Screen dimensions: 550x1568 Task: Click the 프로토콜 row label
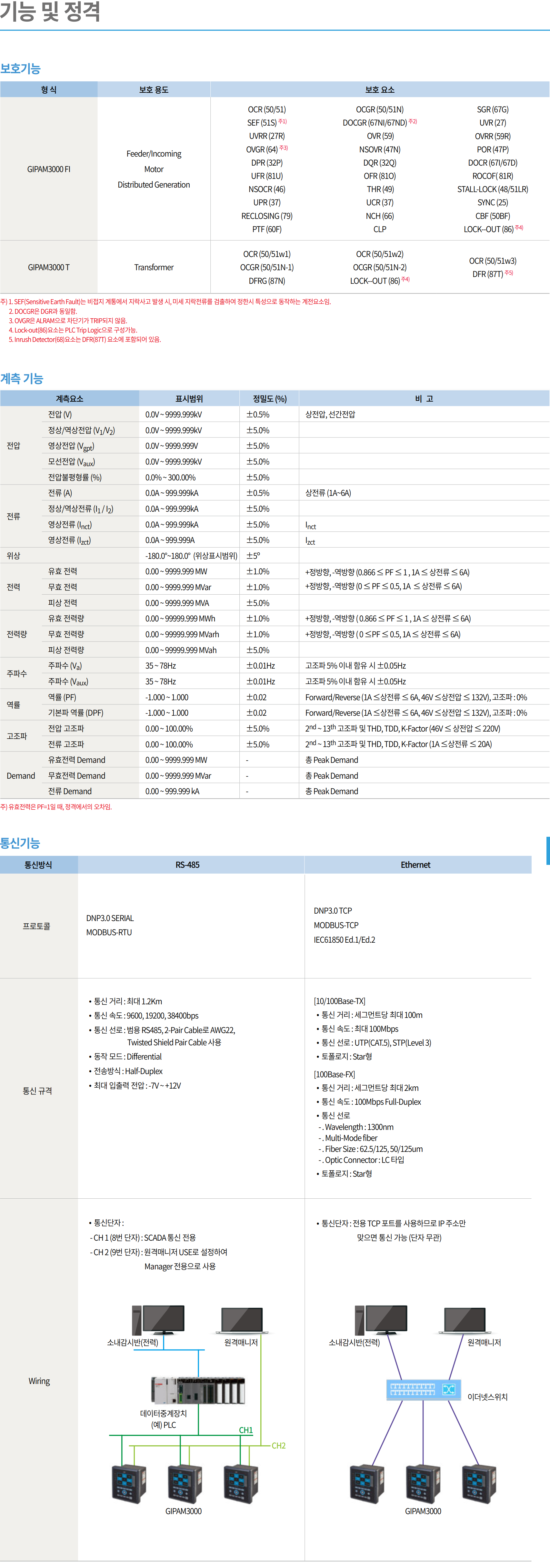coord(36,926)
